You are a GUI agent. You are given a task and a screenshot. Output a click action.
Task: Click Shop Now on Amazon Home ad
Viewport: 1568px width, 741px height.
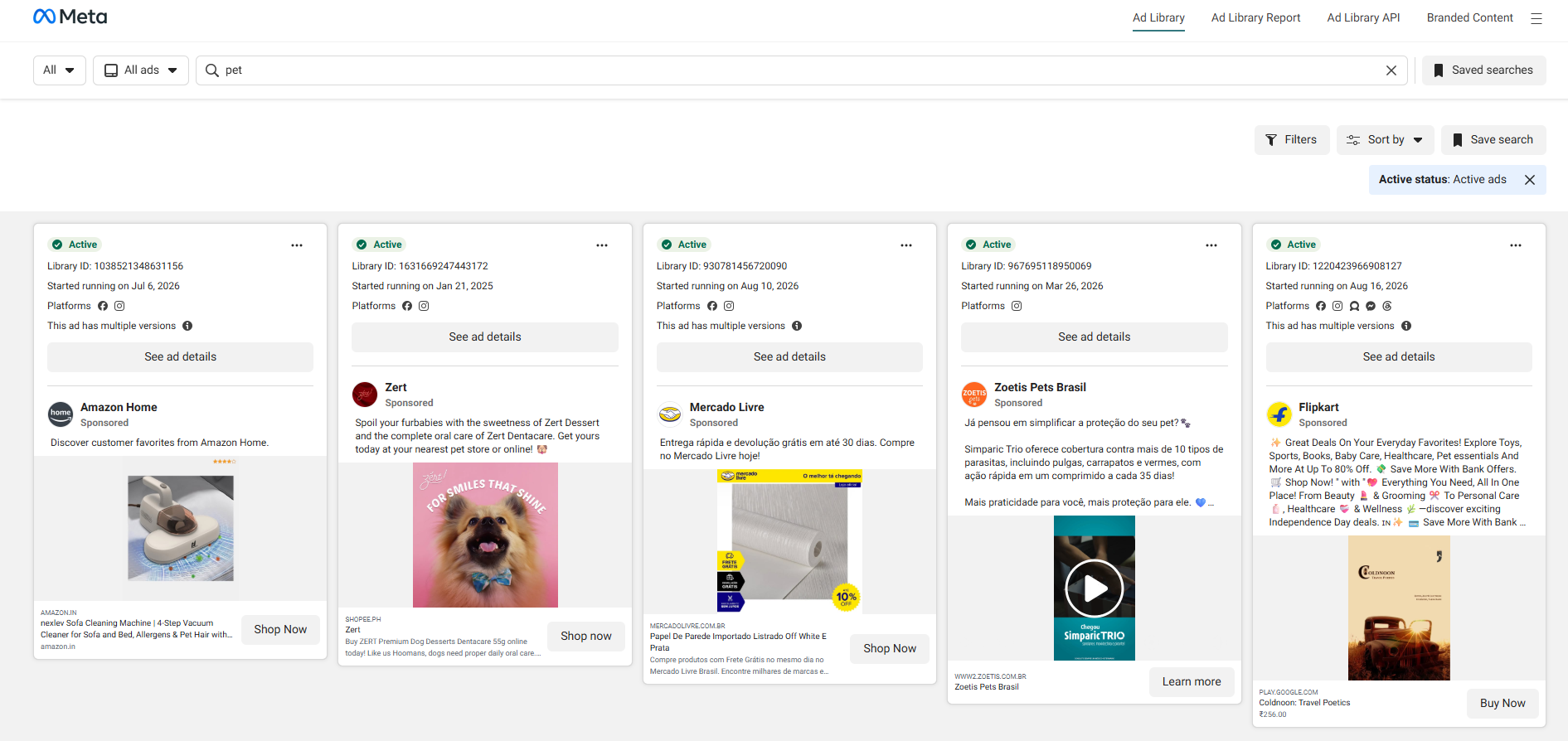click(280, 630)
